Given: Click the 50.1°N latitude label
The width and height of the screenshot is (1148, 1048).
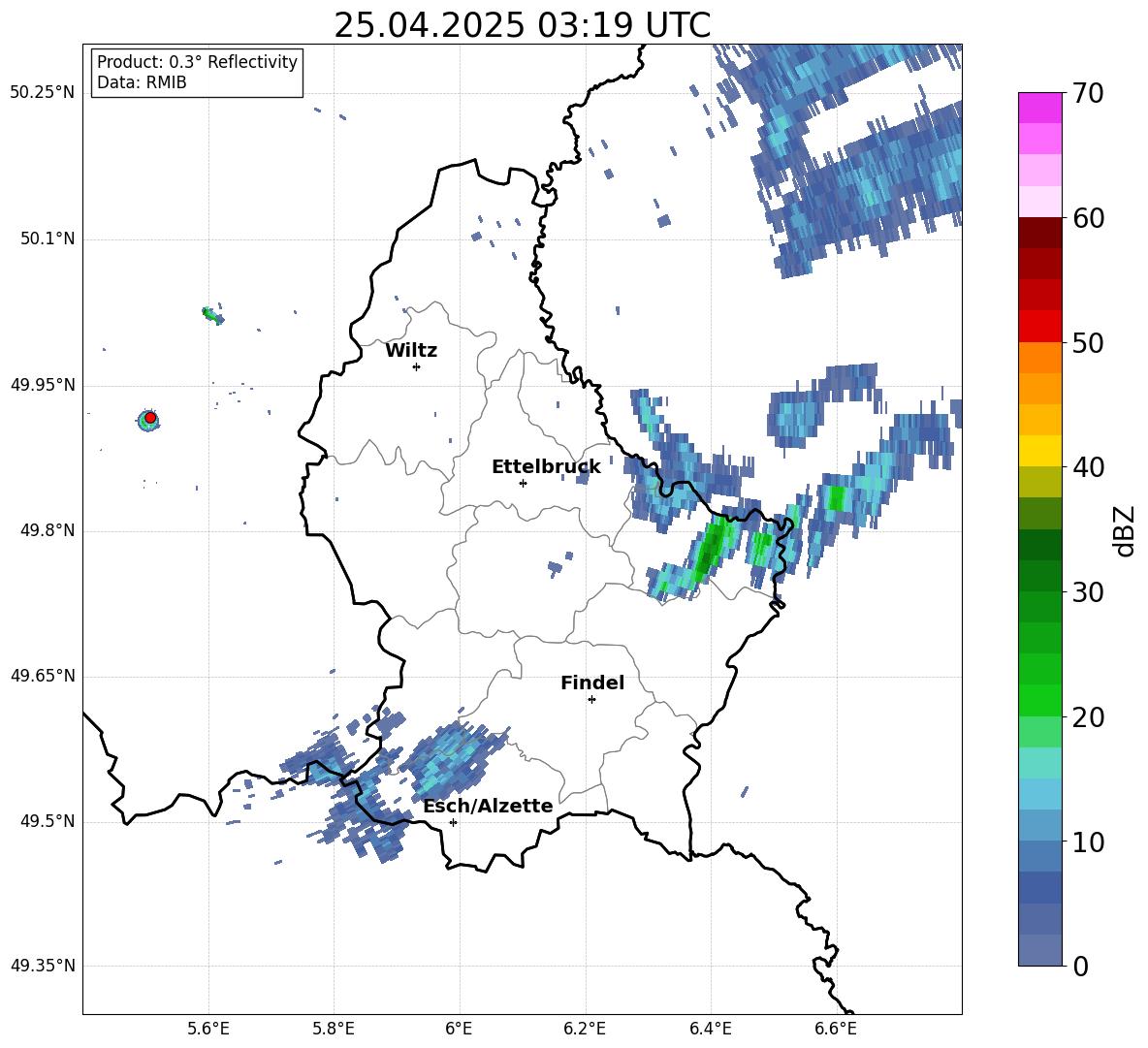Looking at the screenshot, I should pos(47,238).
